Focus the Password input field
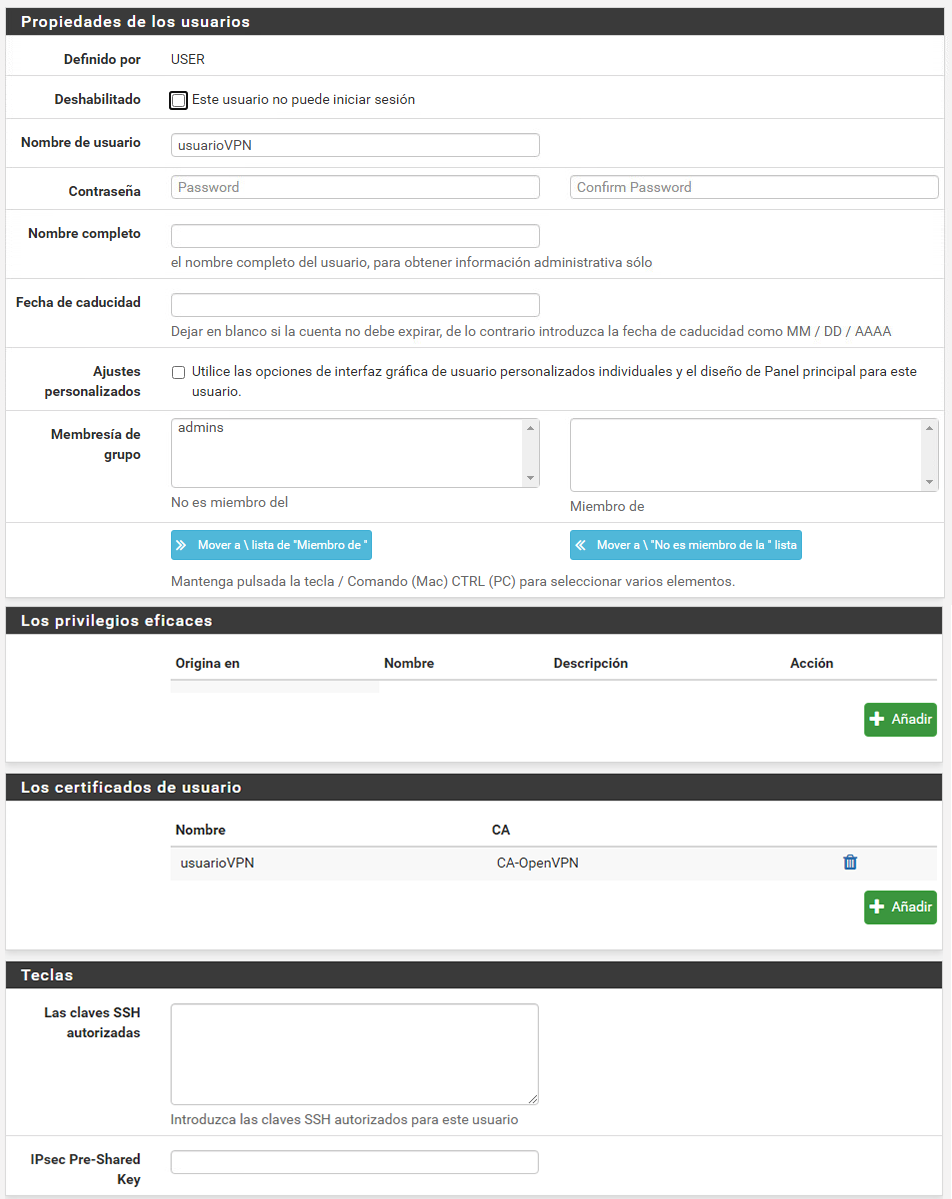The image size is (952, 1199). click(355, 187)
